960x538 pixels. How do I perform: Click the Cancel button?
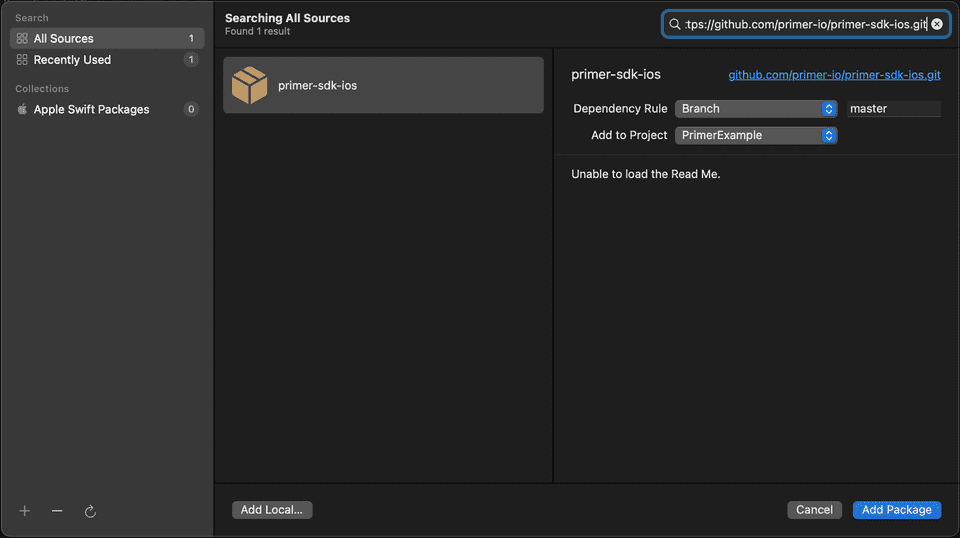814,510
